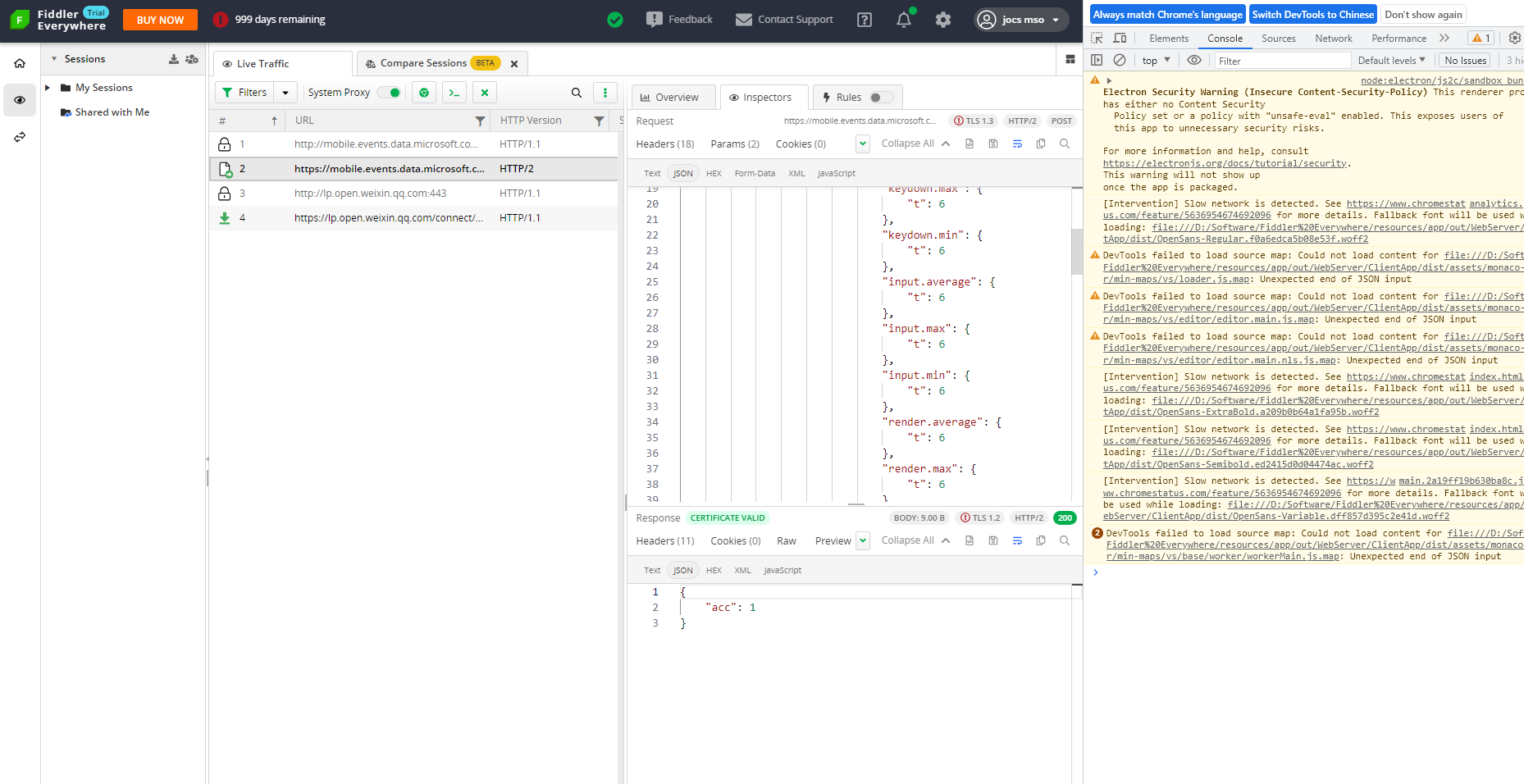Collapse the Sessions section header

tap(54, 59)
